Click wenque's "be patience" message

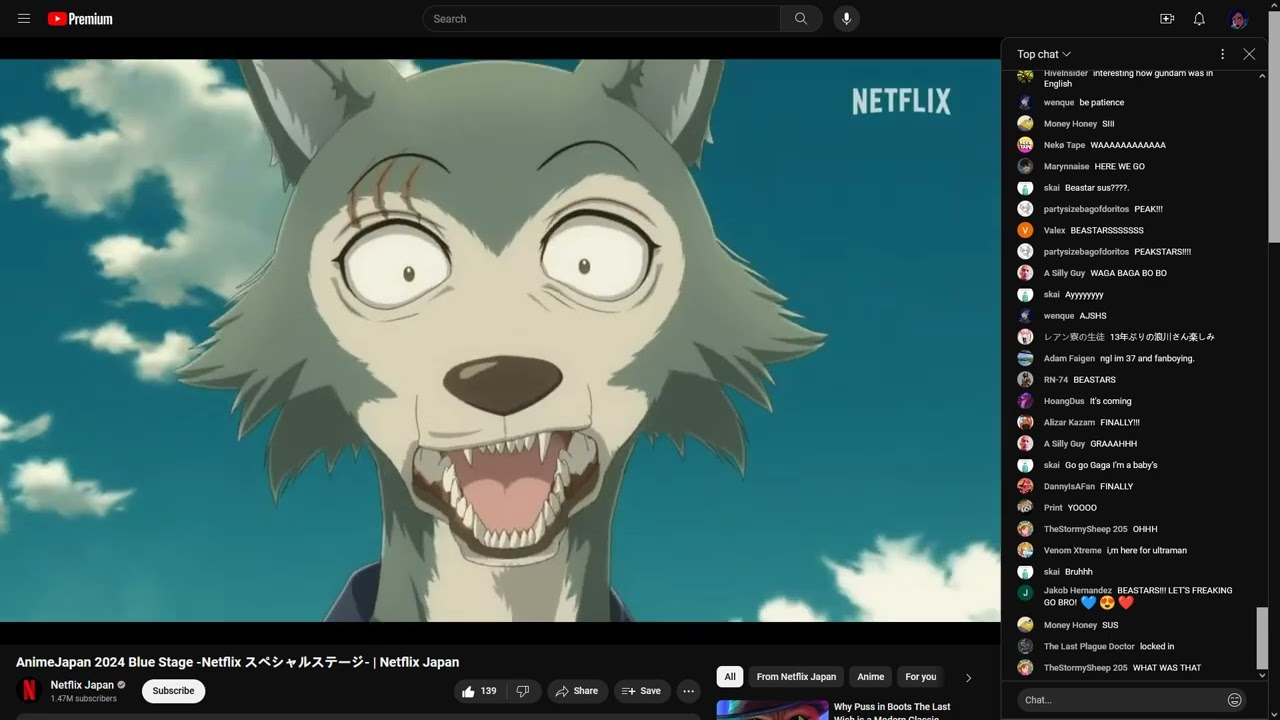[1101, 102]
